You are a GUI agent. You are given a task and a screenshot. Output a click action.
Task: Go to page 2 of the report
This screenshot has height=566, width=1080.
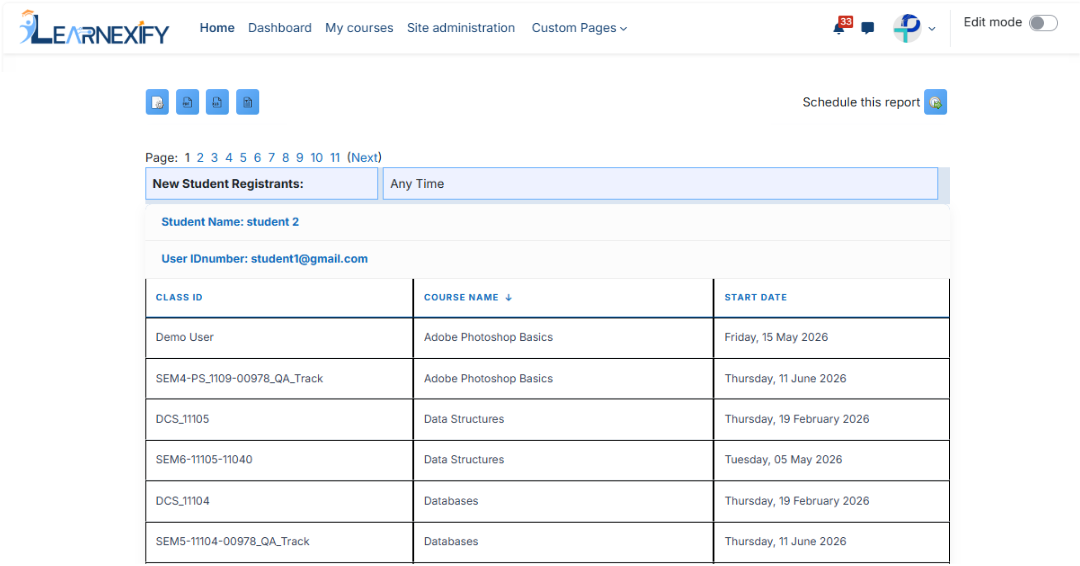200,158
